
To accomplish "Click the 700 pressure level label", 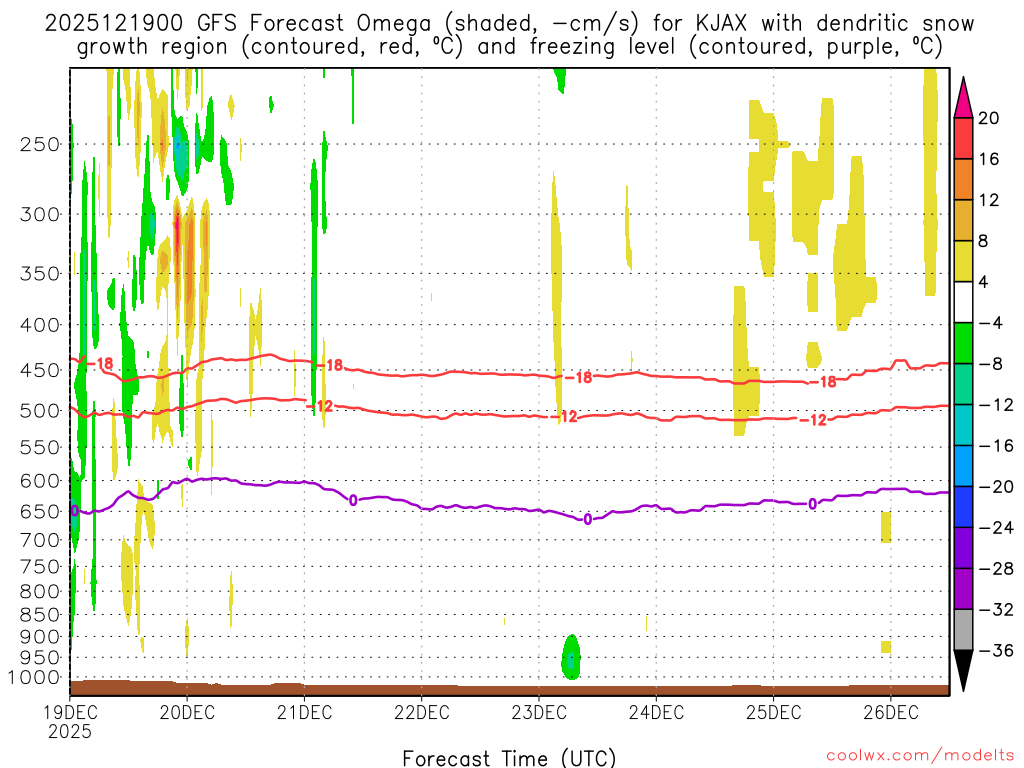I will click(x=40, y=540).
